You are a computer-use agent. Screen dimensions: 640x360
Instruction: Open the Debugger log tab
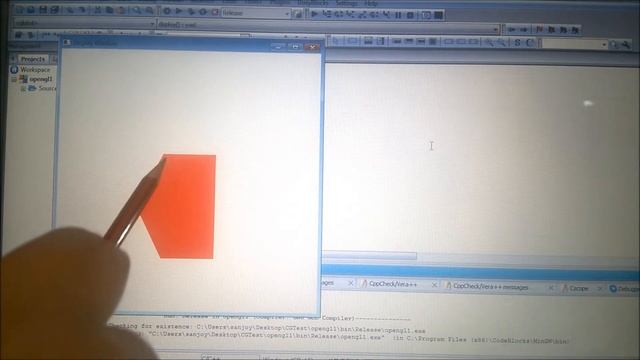pos(624,289)
